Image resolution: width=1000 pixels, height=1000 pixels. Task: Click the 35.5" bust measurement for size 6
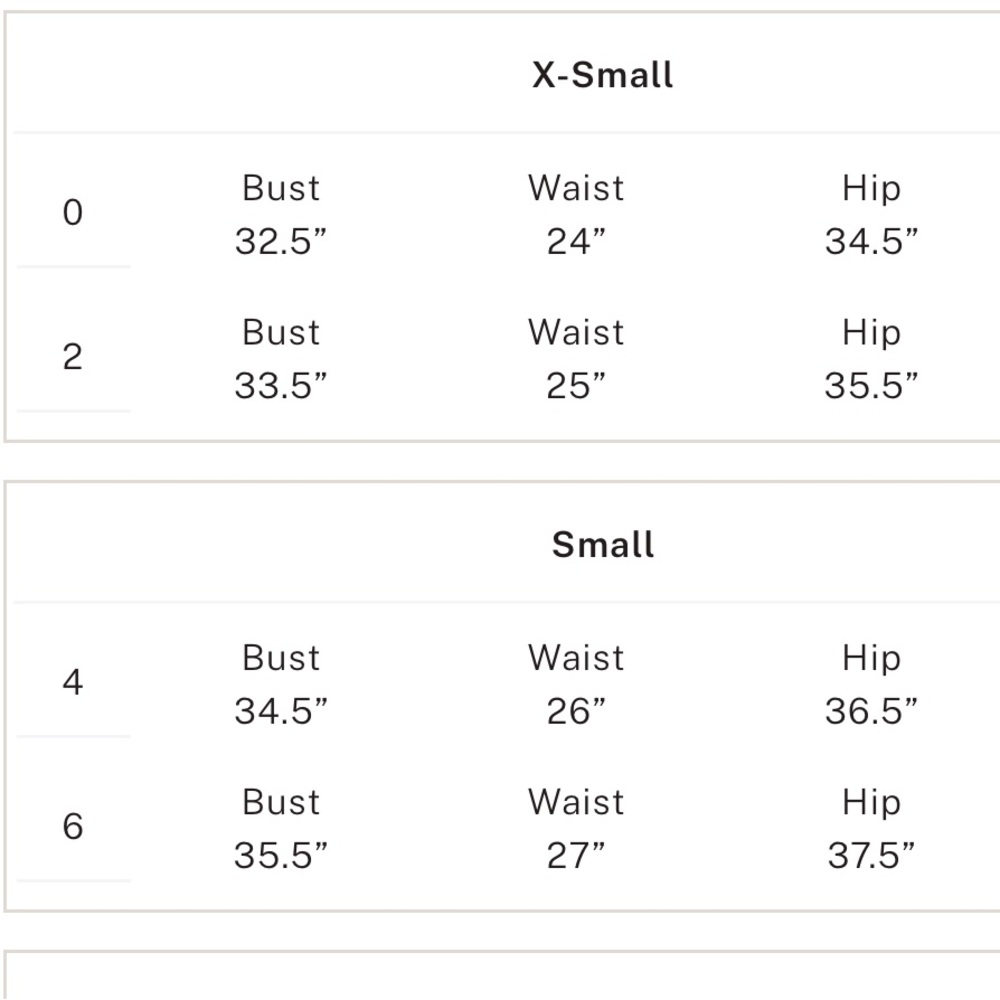pyautogui.click(x=281, y=855)
